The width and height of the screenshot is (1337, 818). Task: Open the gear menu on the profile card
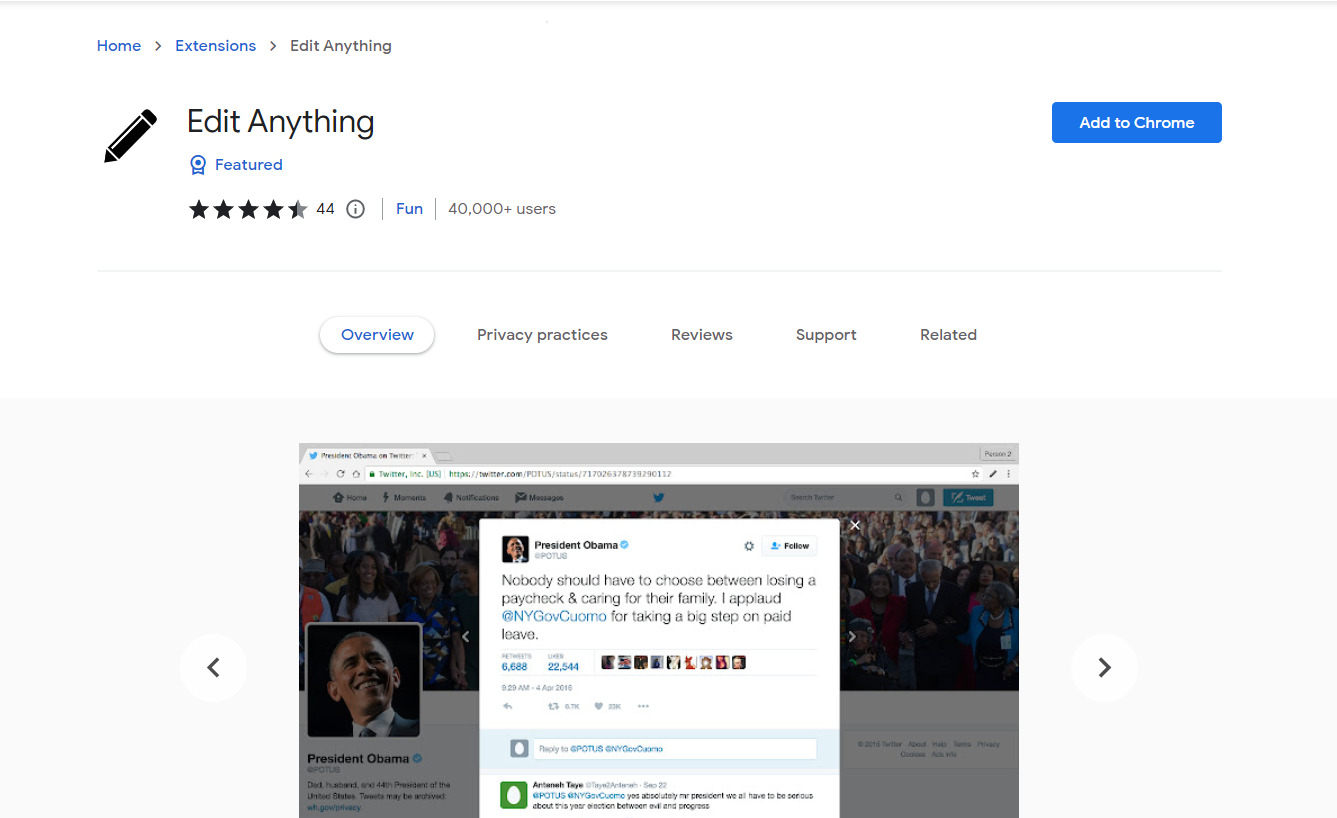pyautogui.click(x=749, y=546)
